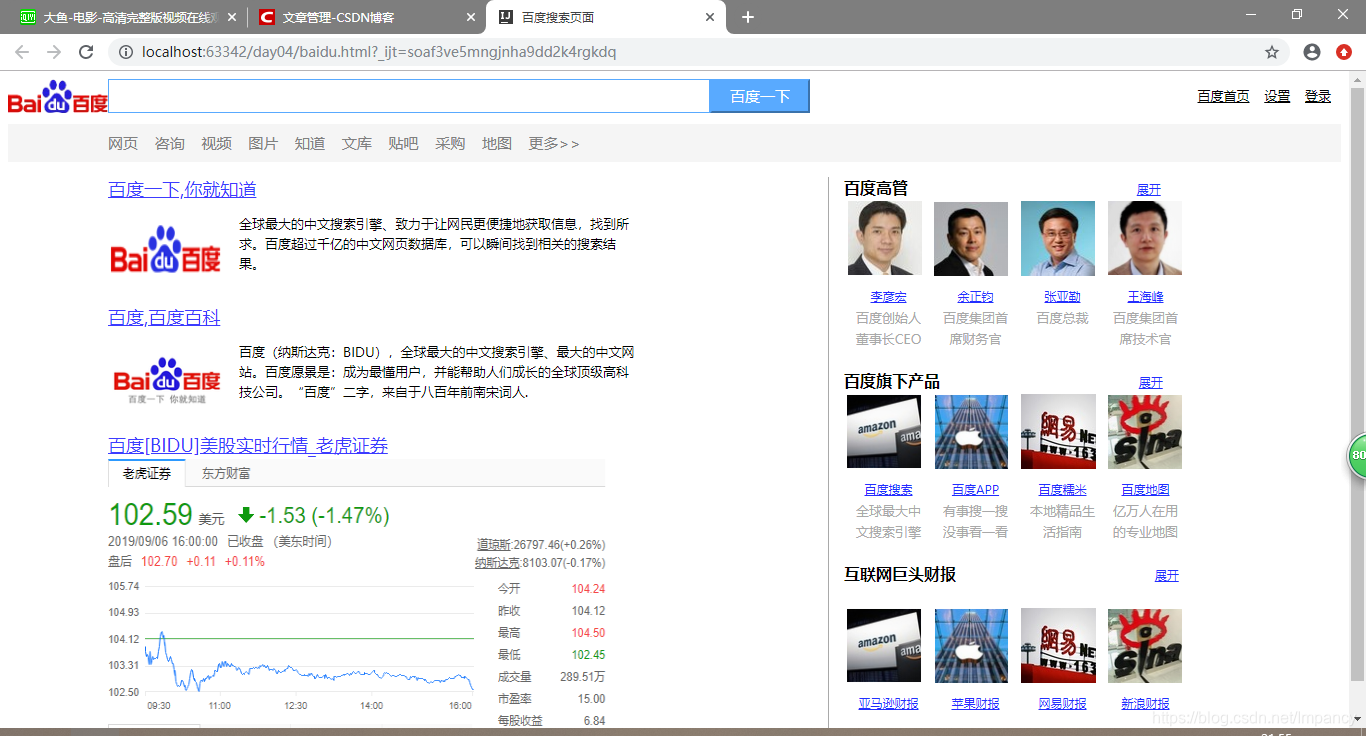The image size is (1366, 736).
Task: Reload the page with the refresh icon
Action: pyautogui.click(x=87, y=54)
